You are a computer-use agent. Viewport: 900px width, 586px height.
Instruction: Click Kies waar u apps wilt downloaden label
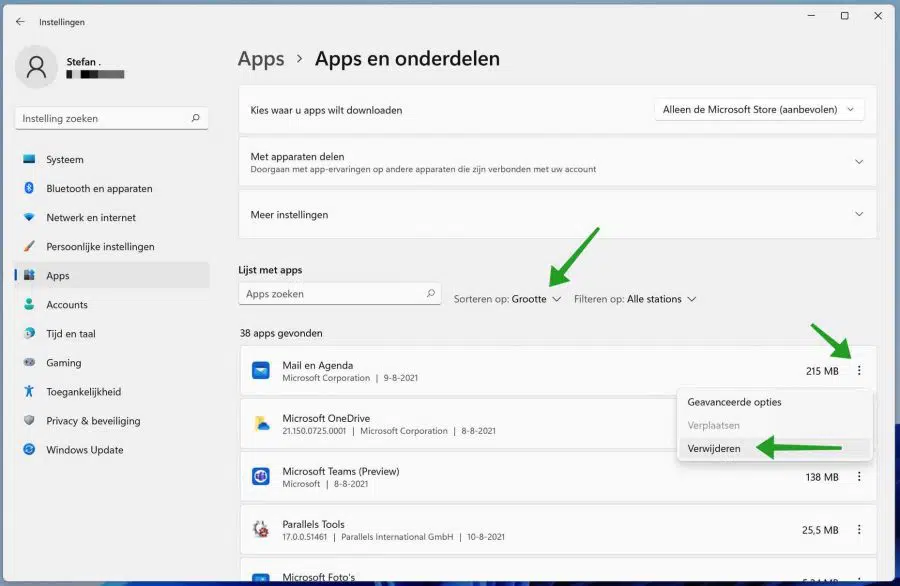click(326, 110)
